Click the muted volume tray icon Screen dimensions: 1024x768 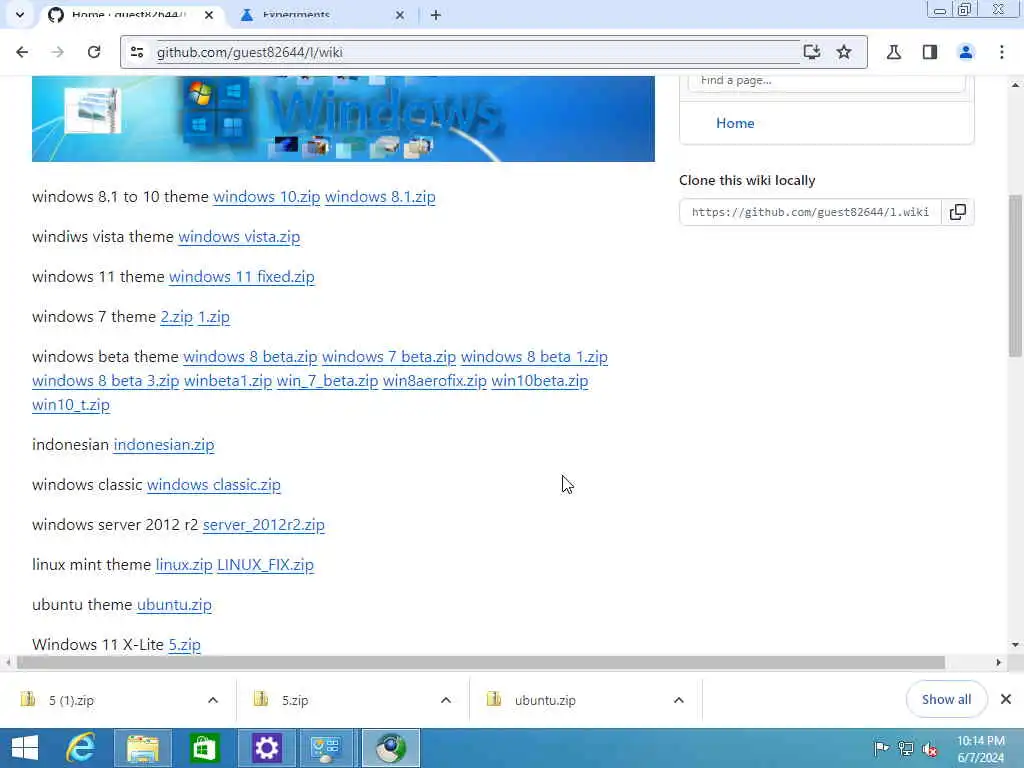coord(930,749)
